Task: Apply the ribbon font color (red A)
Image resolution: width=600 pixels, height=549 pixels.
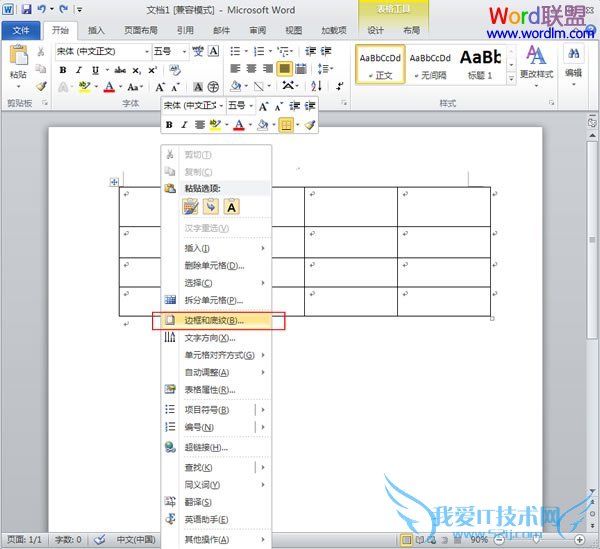Action: coord(109,87)
